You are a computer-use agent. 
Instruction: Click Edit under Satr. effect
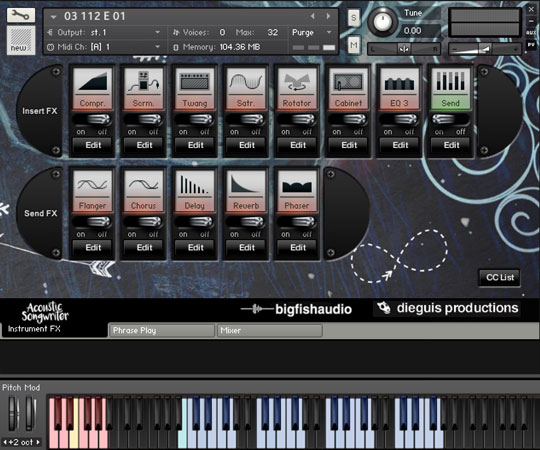[247, 145]
